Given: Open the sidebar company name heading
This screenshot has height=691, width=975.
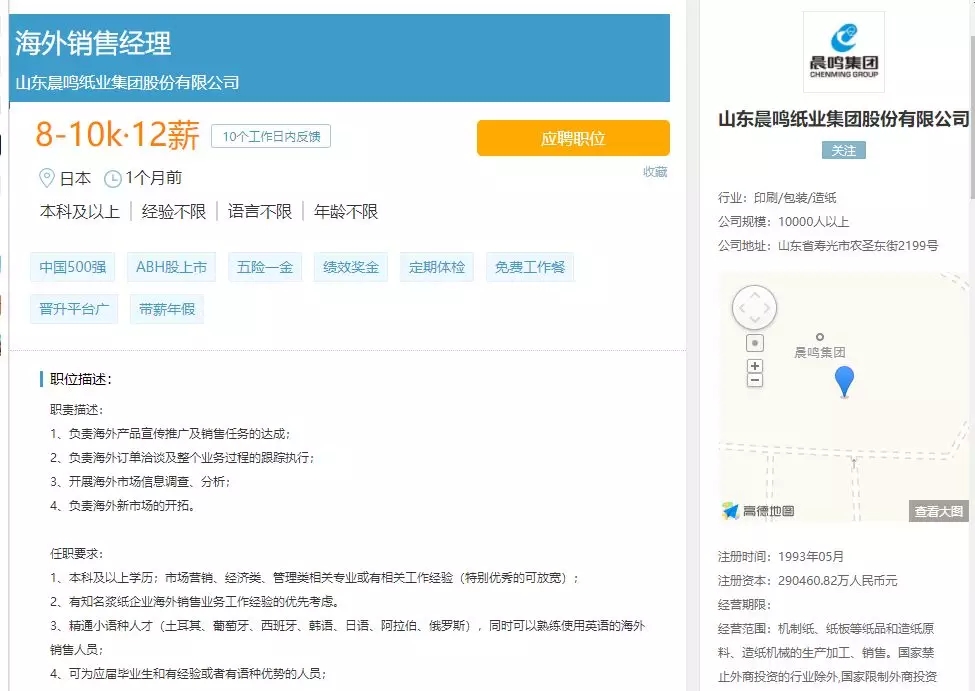Looking at the screenshot, I should [x=843, y=119].
